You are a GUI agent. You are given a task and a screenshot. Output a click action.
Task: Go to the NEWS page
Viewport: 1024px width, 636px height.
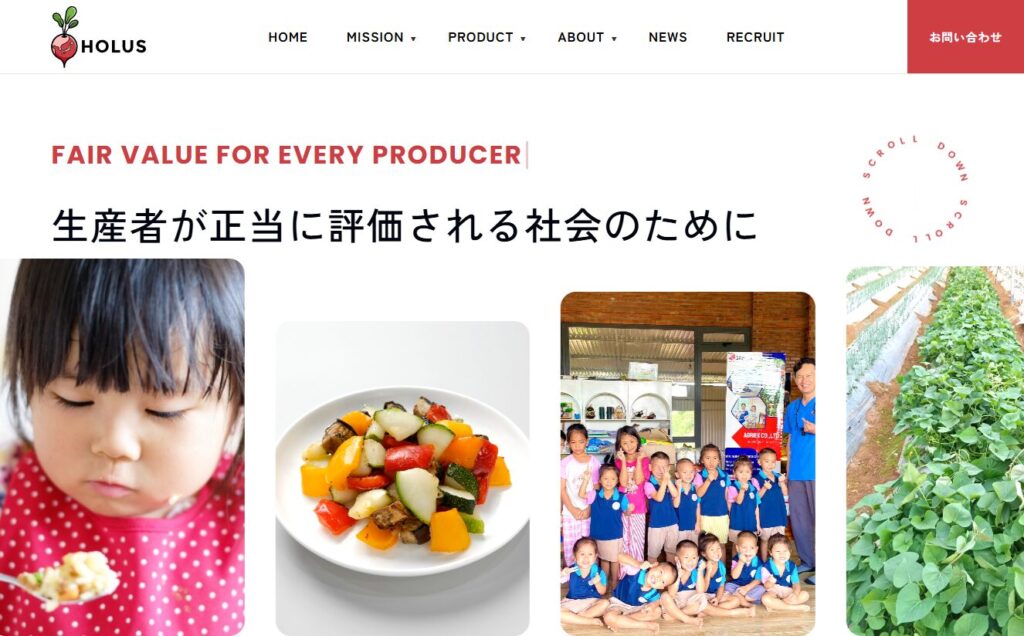pos(667,37)
